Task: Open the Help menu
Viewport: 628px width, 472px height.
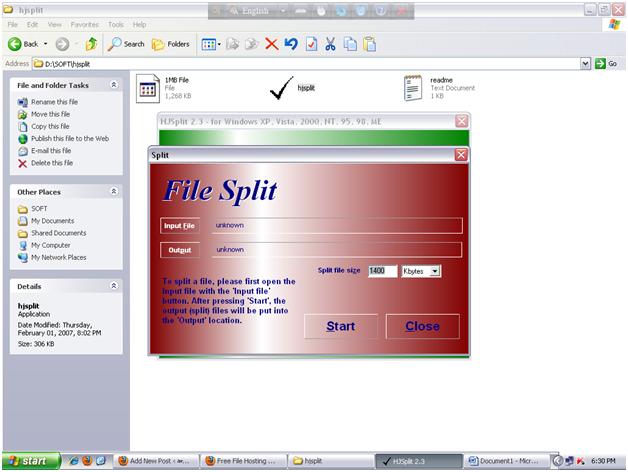Action: 139,24
